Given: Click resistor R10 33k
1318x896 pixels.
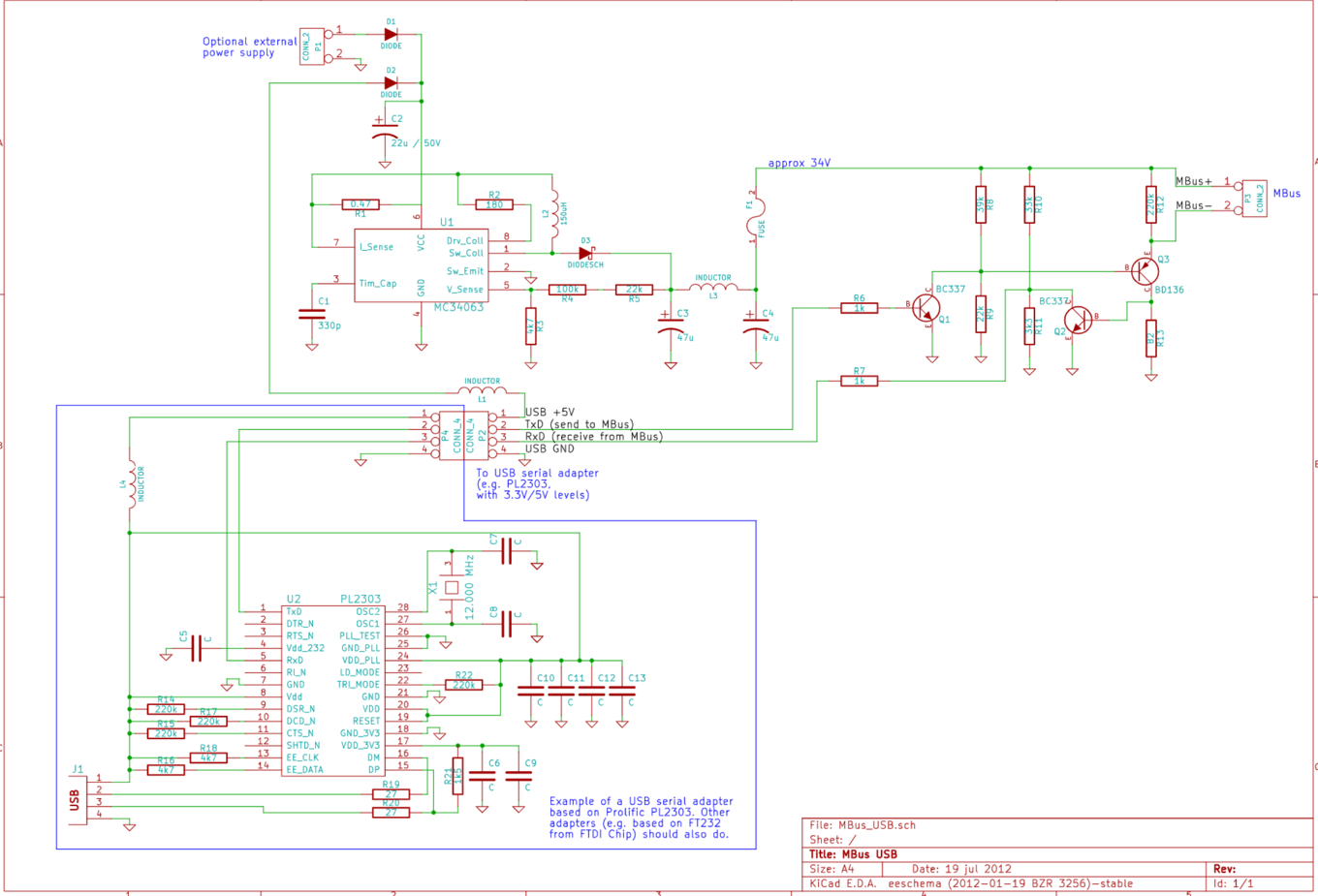Looking at the screenshot, I should coord(1029,205).
